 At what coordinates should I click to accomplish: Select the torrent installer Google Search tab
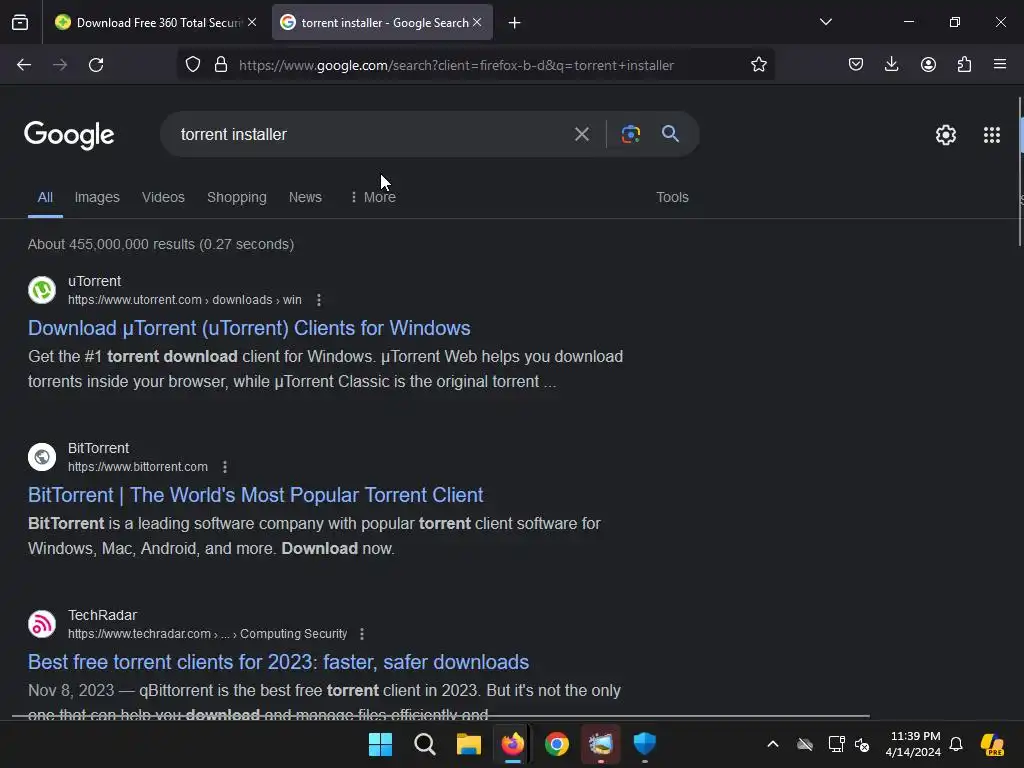pos(383,23)
